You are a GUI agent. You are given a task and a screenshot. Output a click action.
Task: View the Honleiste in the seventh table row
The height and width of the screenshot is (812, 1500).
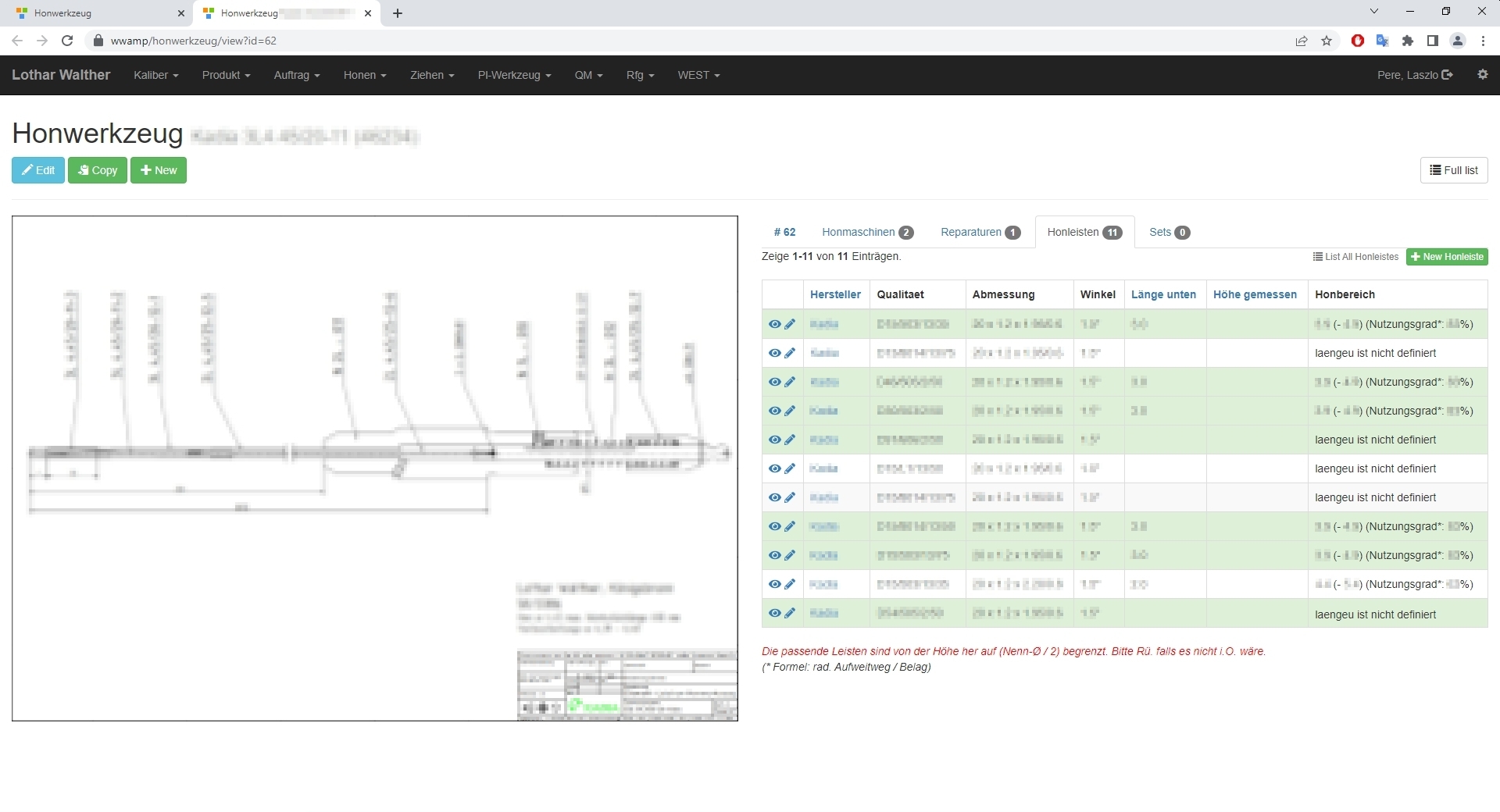774,497
